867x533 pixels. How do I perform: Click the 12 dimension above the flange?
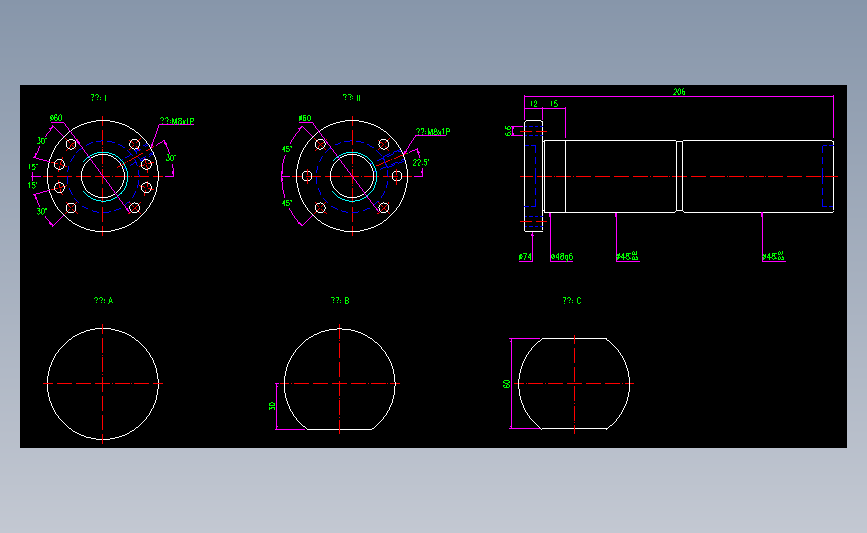534,104
